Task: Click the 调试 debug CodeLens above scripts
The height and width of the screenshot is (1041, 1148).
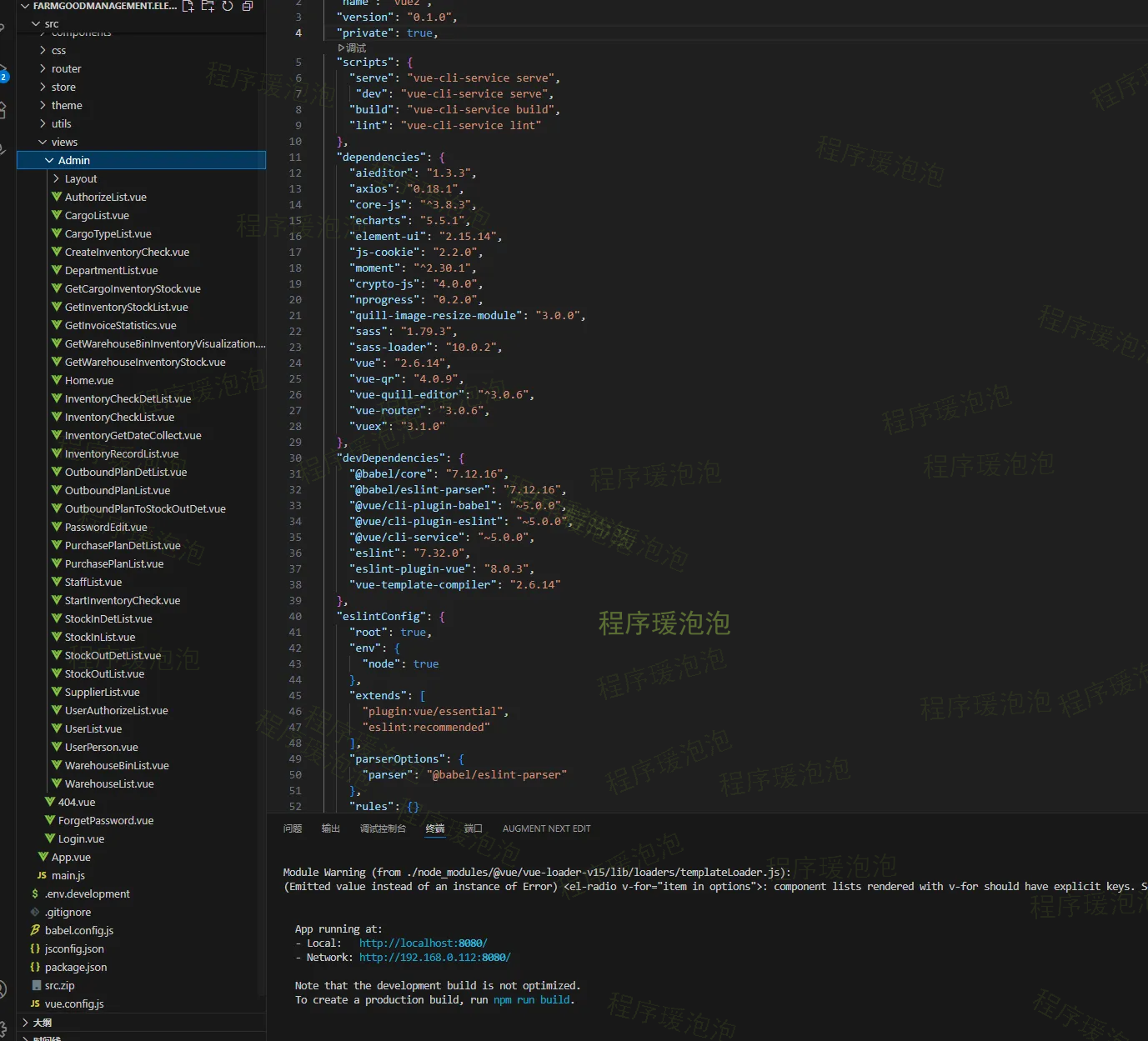Action: (353, 48)
